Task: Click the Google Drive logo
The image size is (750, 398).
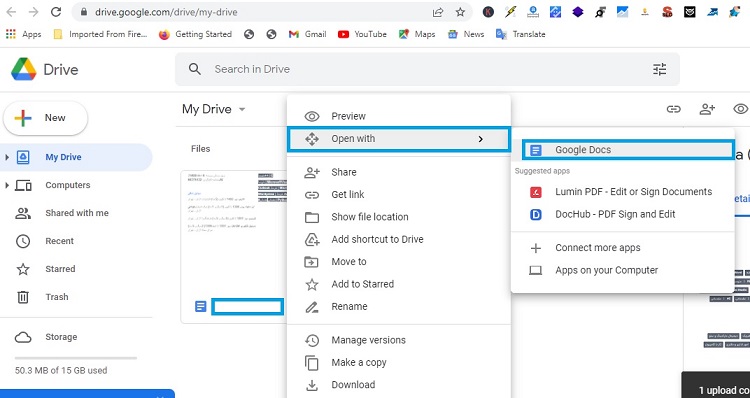Action: coord(24,69)
